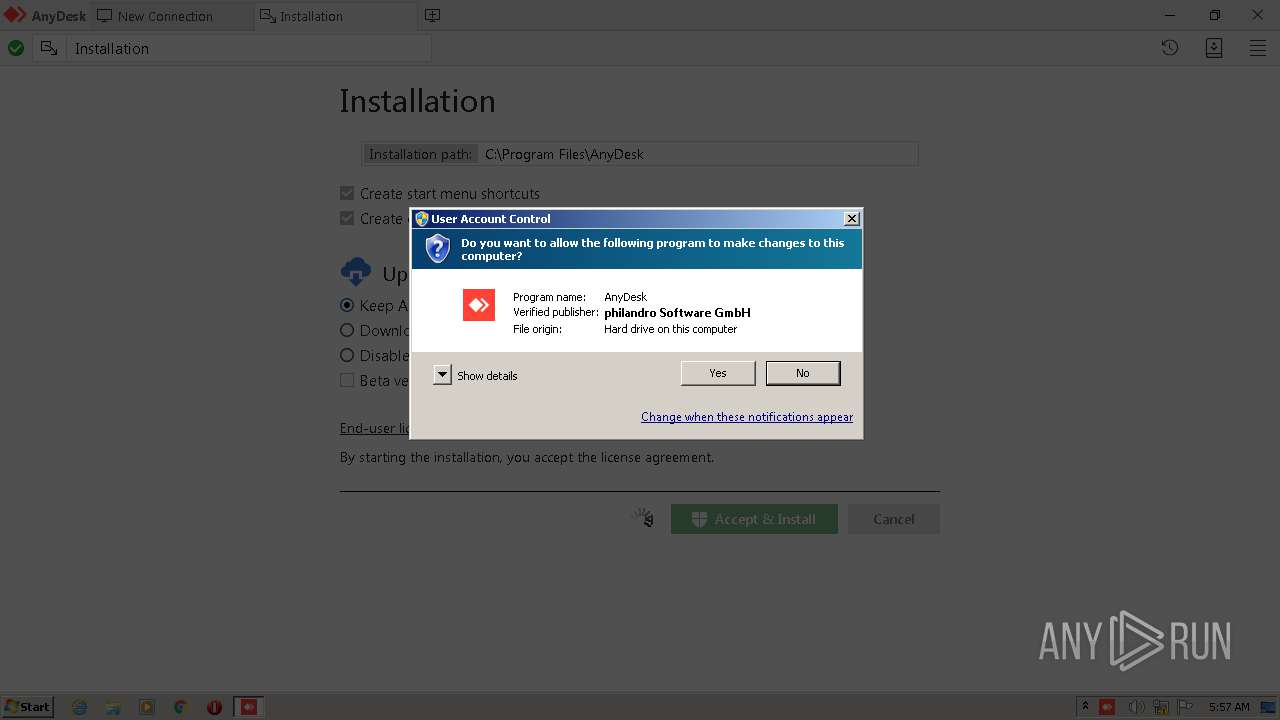Screen dimensions: 1280x720
Task: Toggle the second Create checkbox
Action: coord(347,219)
